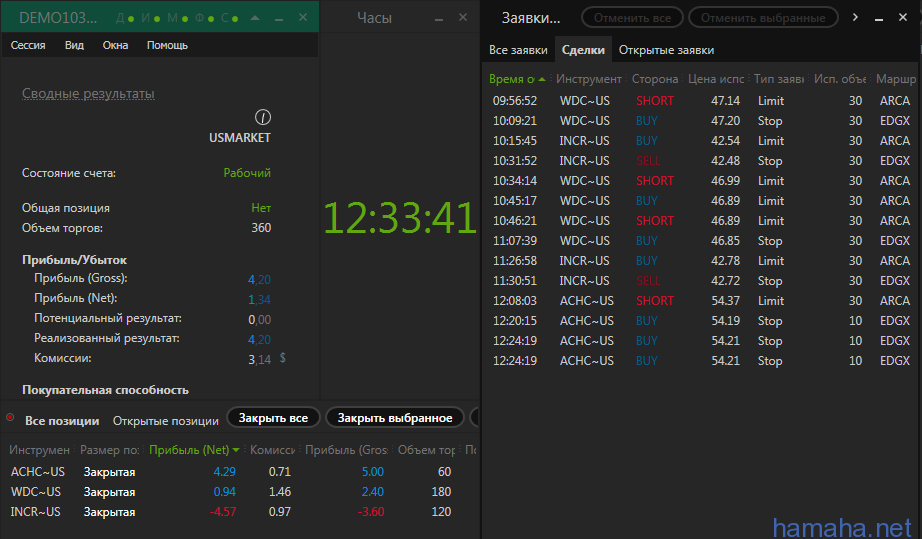Screen dimensions: 922x539
Task: Select the trade at 10:09:21
Action: click(x=701, y=120)
